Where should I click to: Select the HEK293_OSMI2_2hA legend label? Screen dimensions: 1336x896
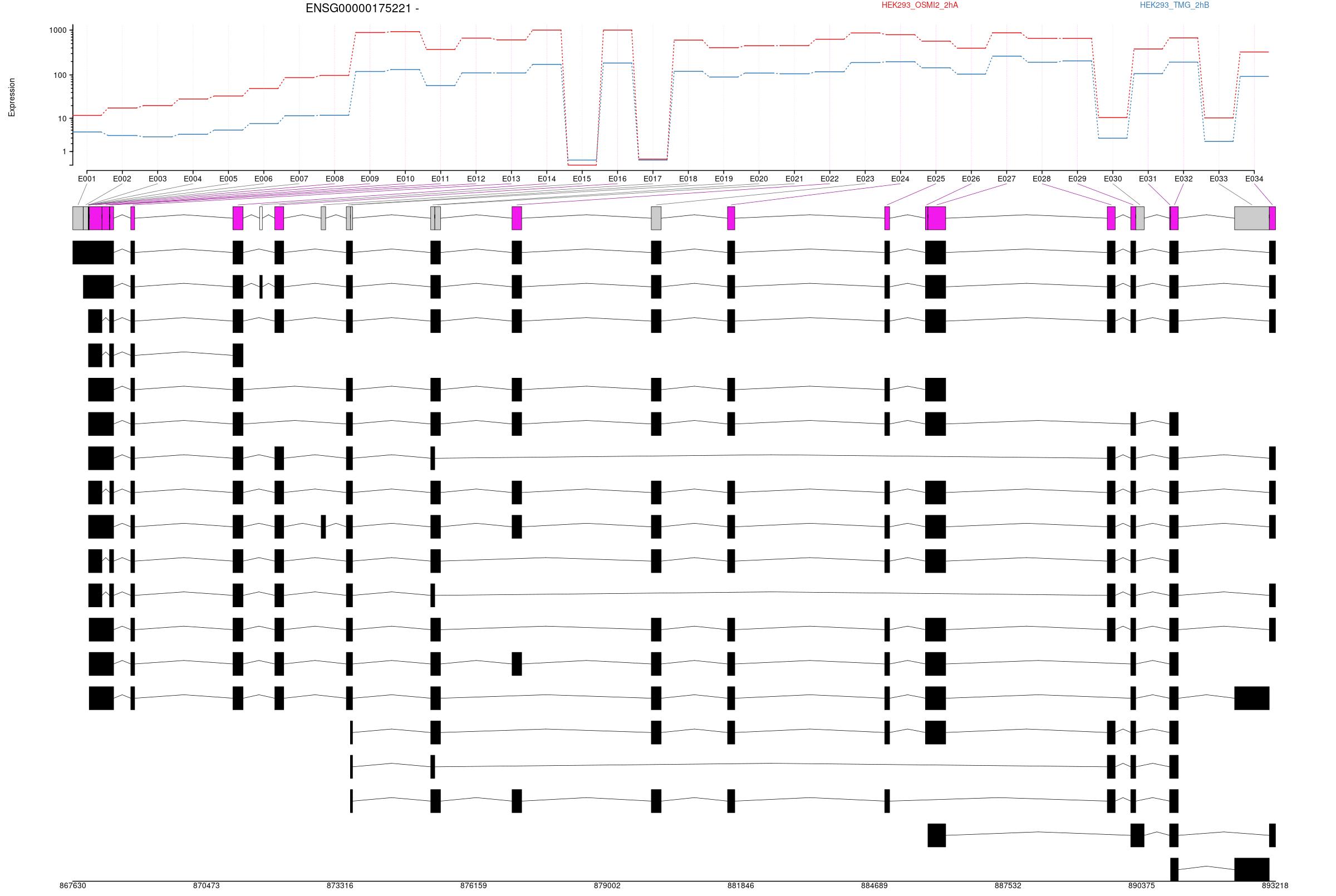[x=920, y=5]
